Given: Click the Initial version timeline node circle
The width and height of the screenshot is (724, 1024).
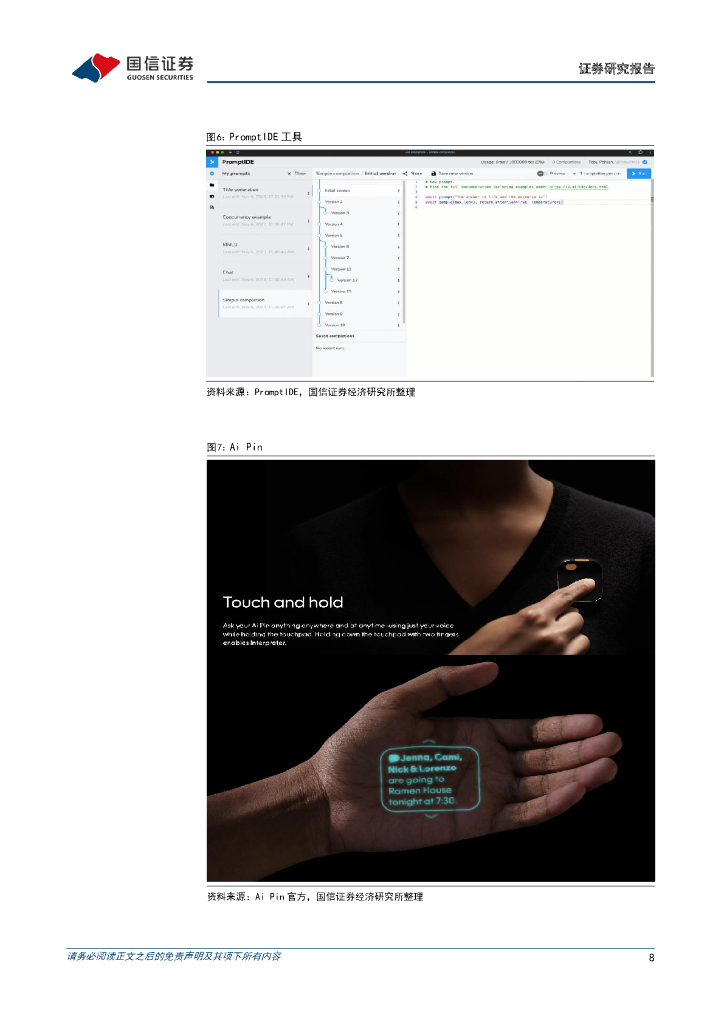Looking at the screenshot, I should [319, 191].
